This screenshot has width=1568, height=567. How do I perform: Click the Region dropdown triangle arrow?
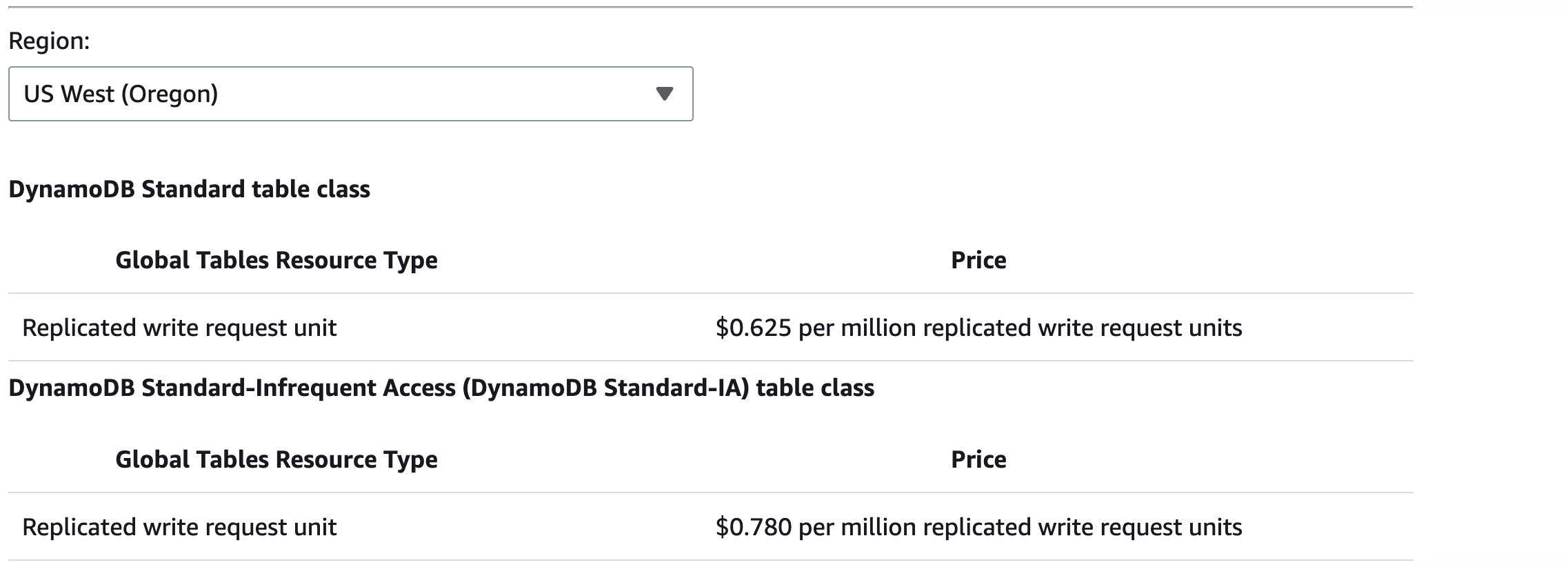pyautogui.click(x=664, y=94)
